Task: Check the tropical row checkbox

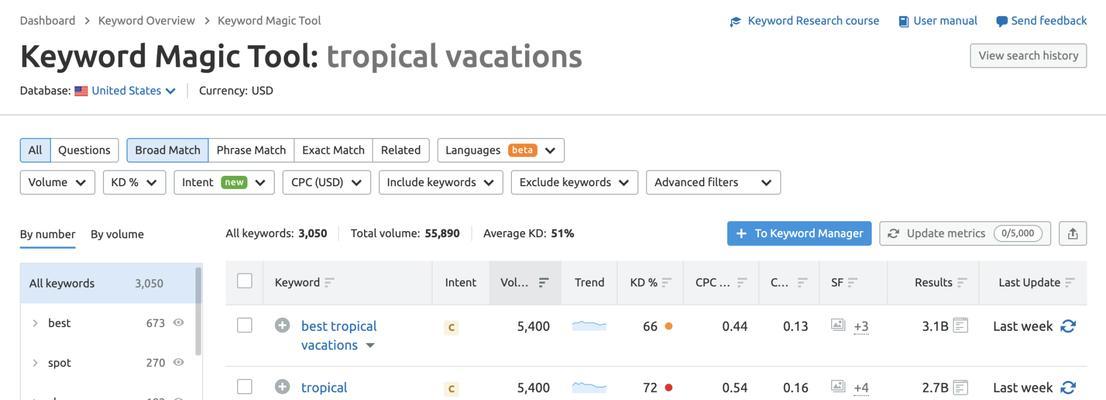Action: pyautogui.click(x=244, y=387)
